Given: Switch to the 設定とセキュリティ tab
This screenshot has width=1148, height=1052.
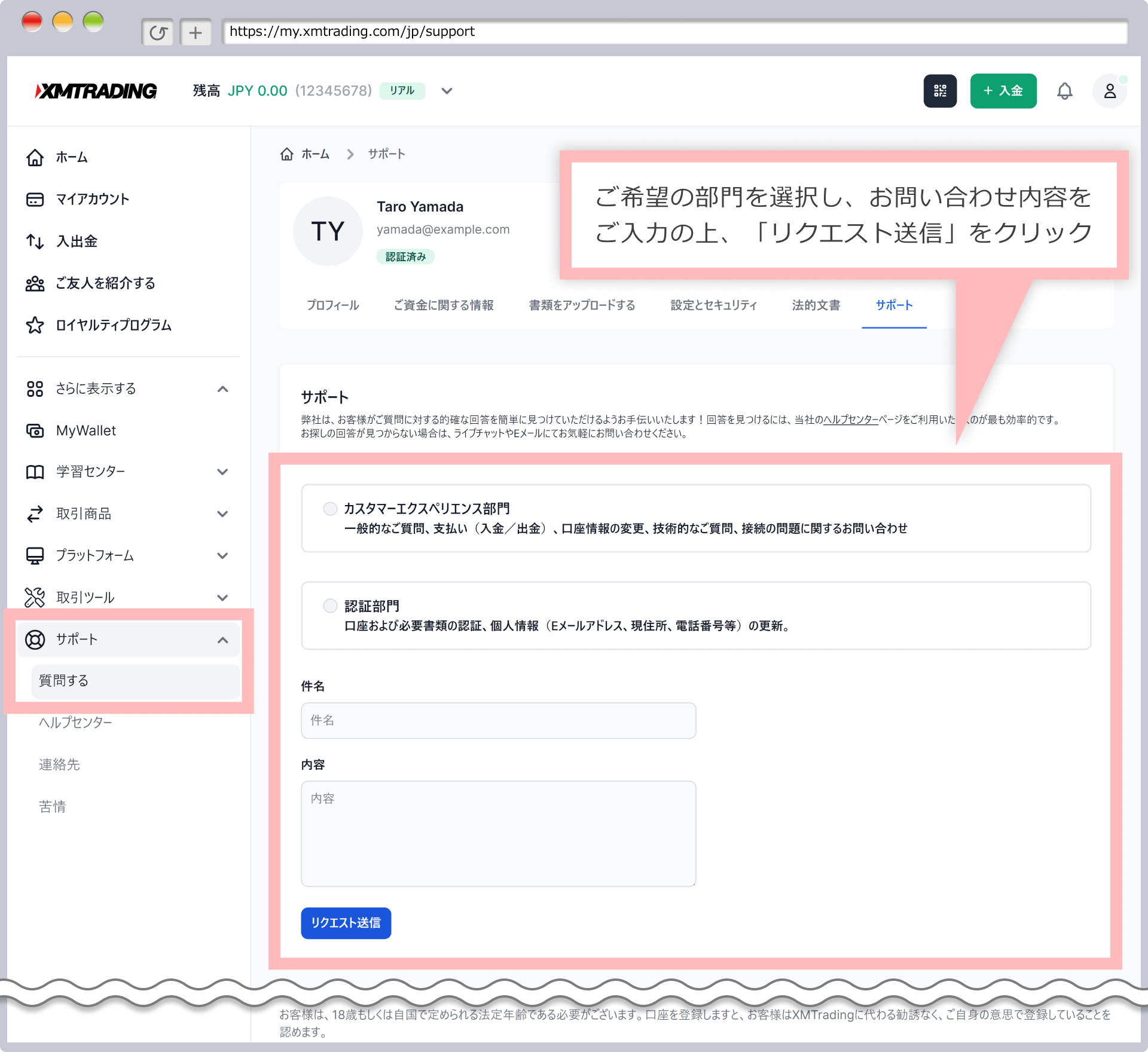Looking at the screenshot, I should tap(713, 305).
